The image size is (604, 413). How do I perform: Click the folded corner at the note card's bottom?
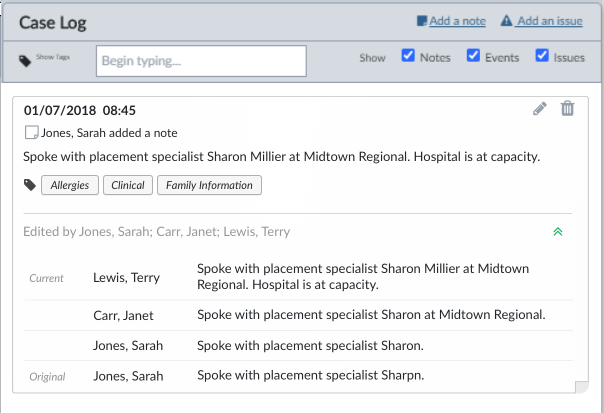582,387
